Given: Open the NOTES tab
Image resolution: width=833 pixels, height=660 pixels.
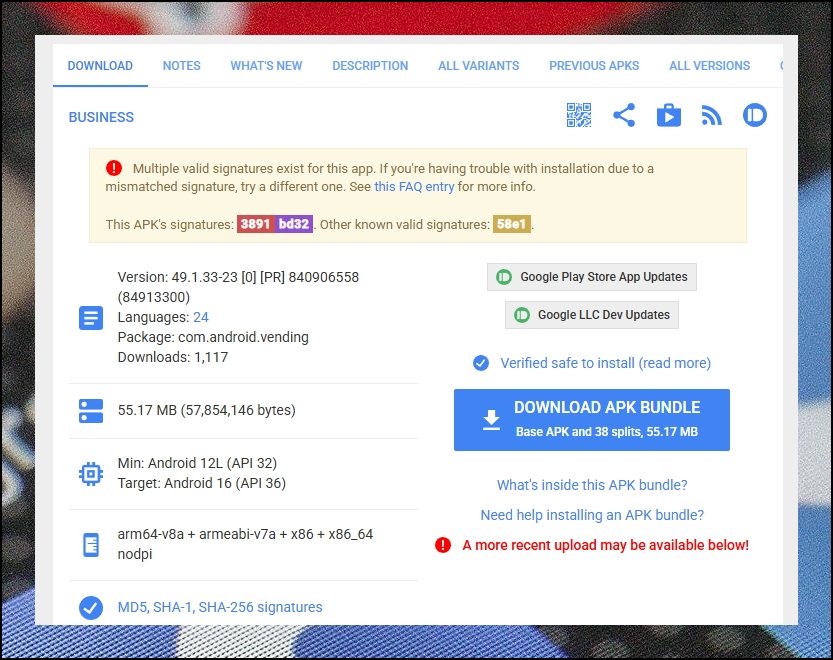Looking at the screenshot, I should point(181,65).
